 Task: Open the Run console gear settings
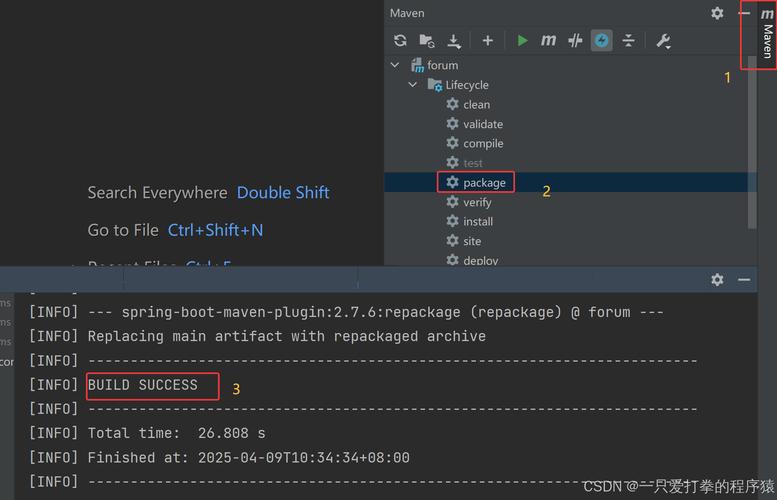click(717, 280)
